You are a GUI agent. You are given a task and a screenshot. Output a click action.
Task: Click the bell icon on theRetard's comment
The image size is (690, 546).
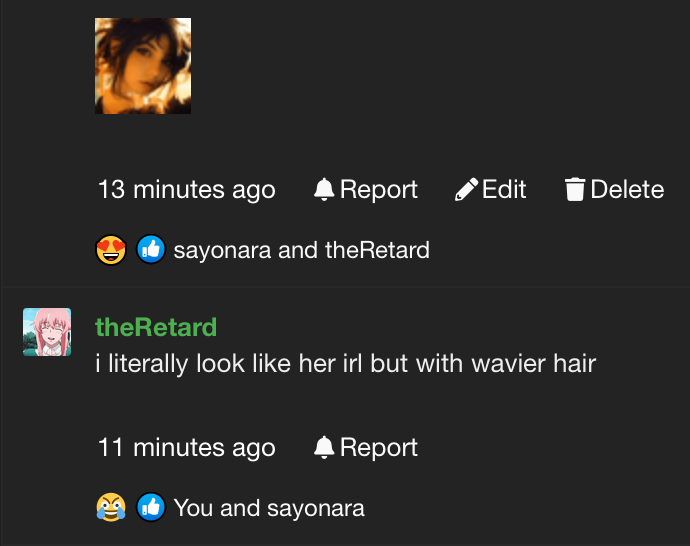(324, 447)
